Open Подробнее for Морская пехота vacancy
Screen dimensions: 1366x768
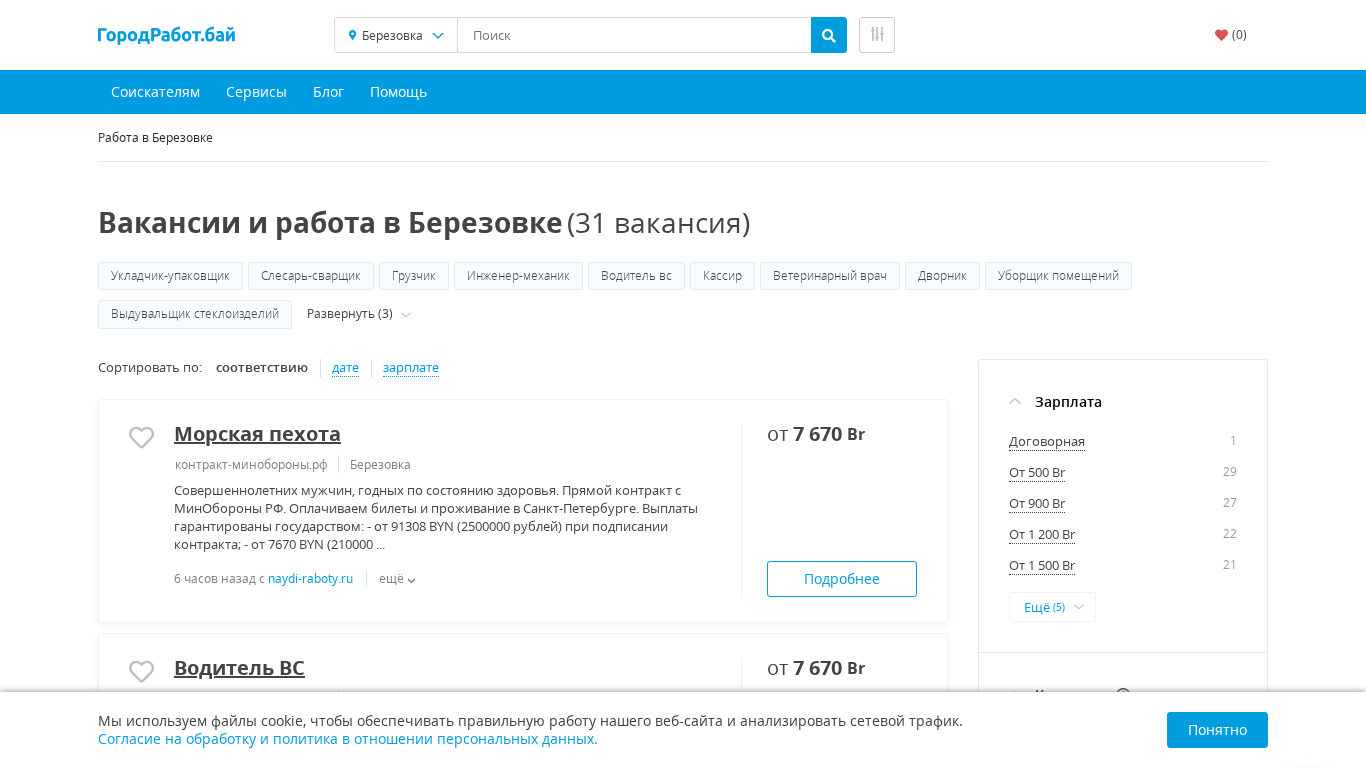842,579
